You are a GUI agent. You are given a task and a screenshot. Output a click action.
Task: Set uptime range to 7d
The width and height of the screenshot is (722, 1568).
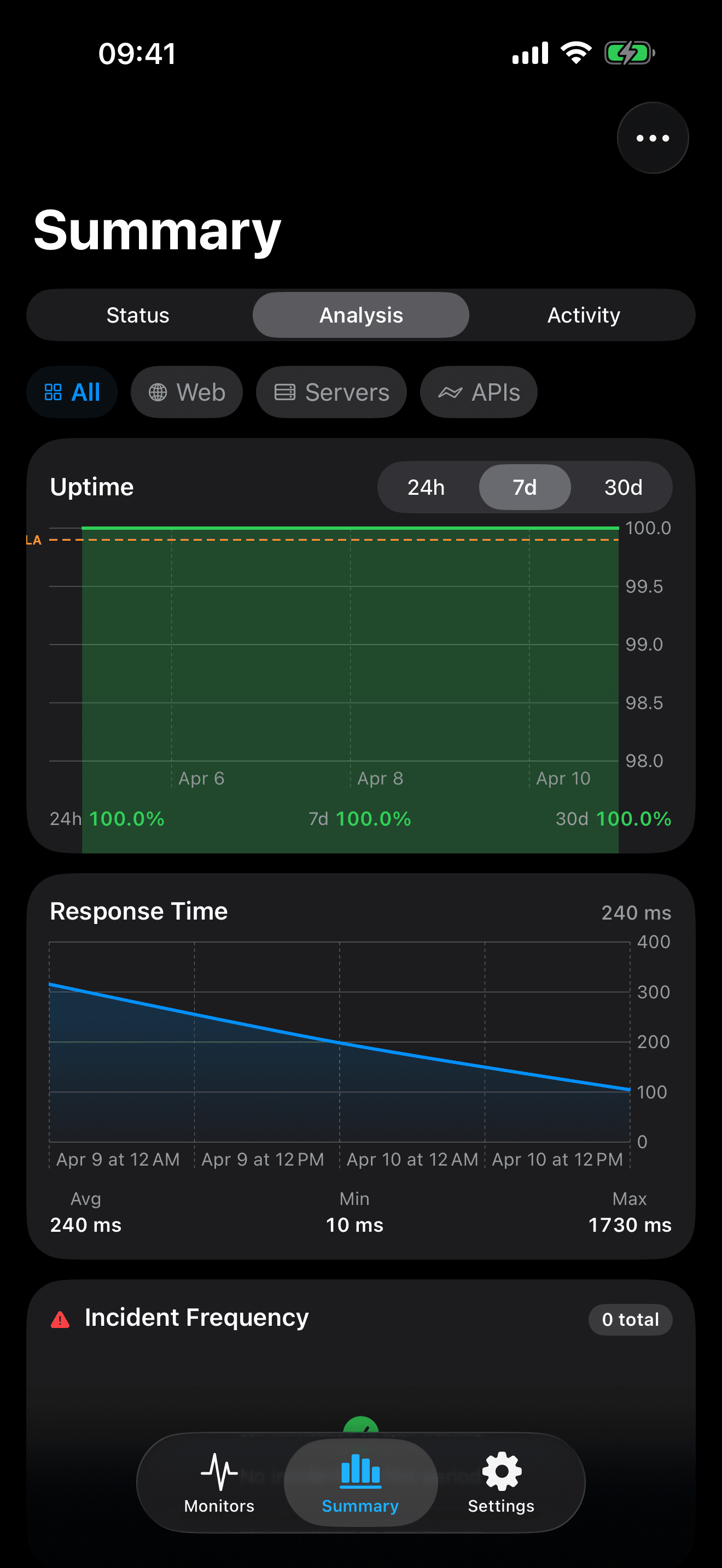[x=525, y=487]
